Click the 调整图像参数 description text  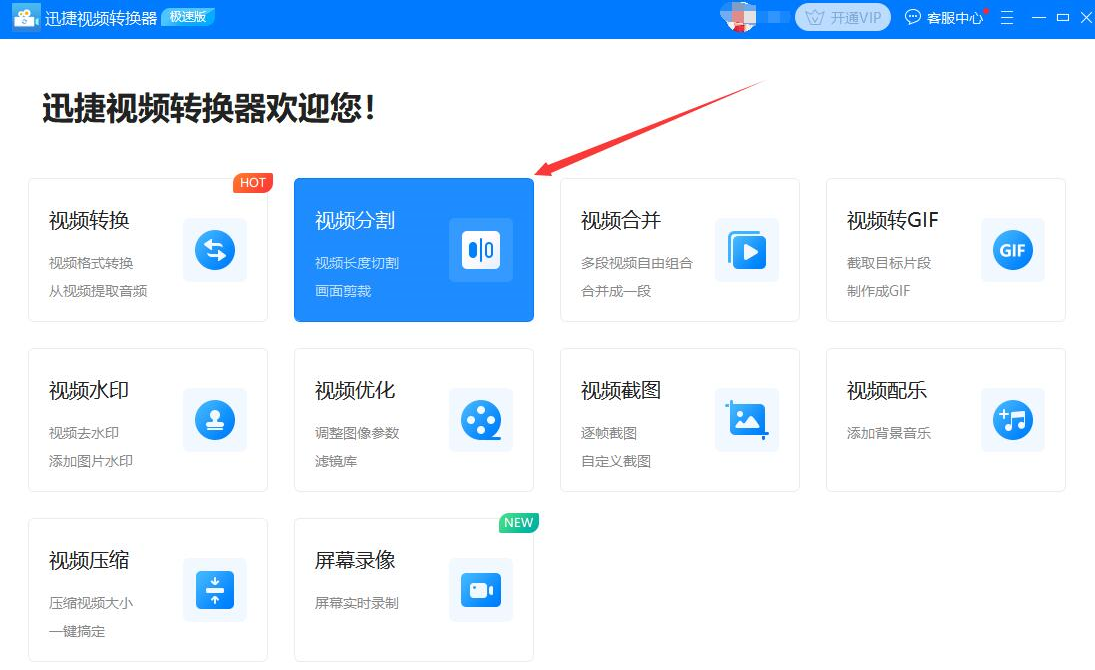pos(357,432)
